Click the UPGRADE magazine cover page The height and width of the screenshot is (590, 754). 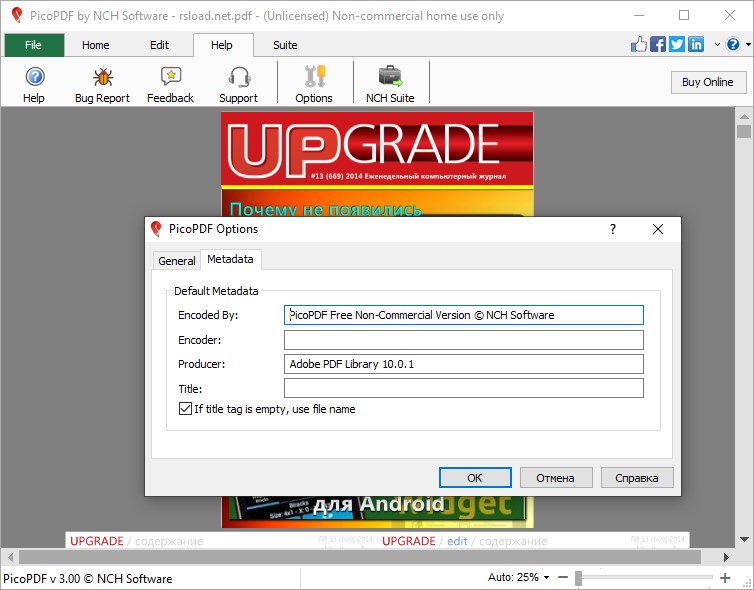377,163
